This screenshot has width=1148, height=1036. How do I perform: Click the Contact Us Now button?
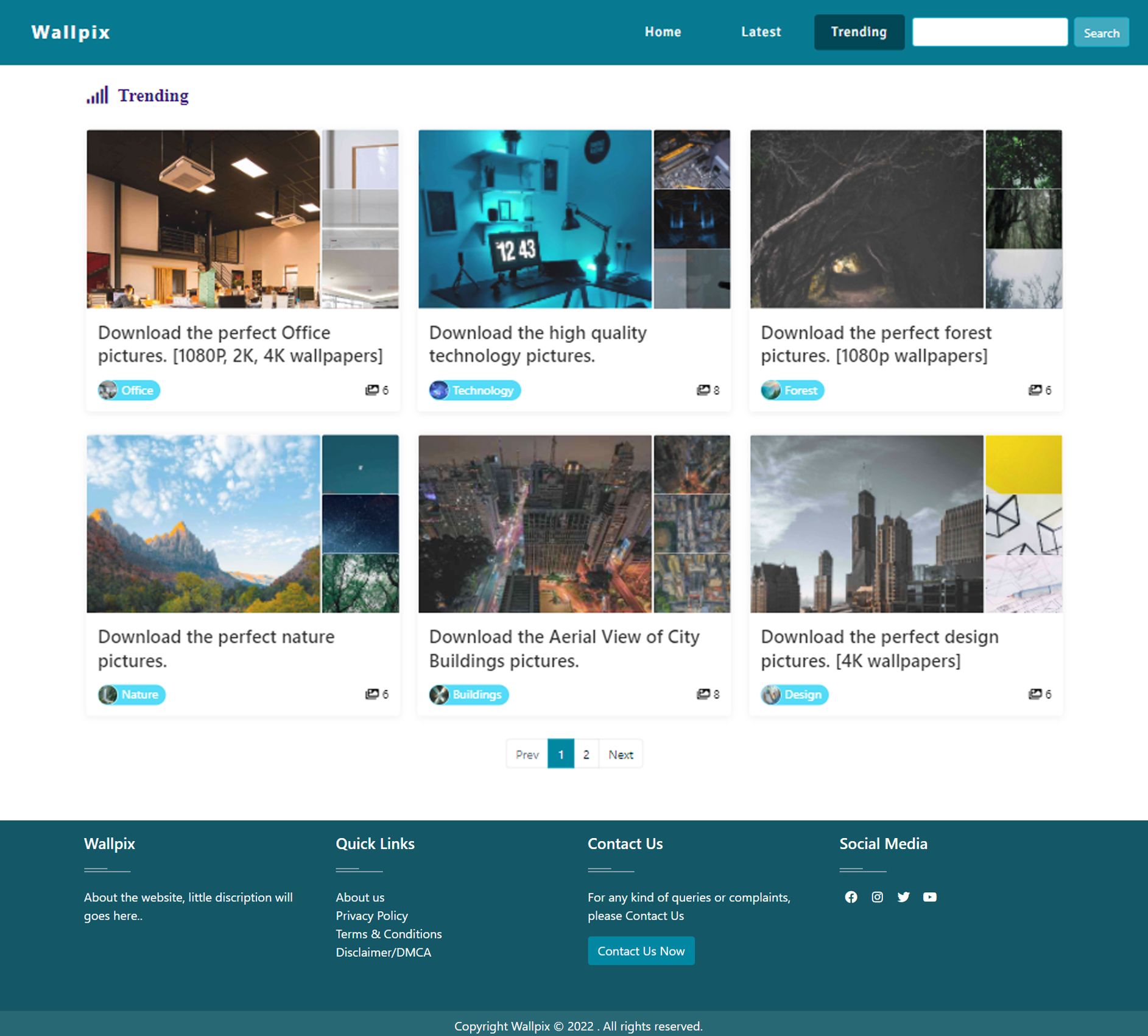[x=641, y=951]
